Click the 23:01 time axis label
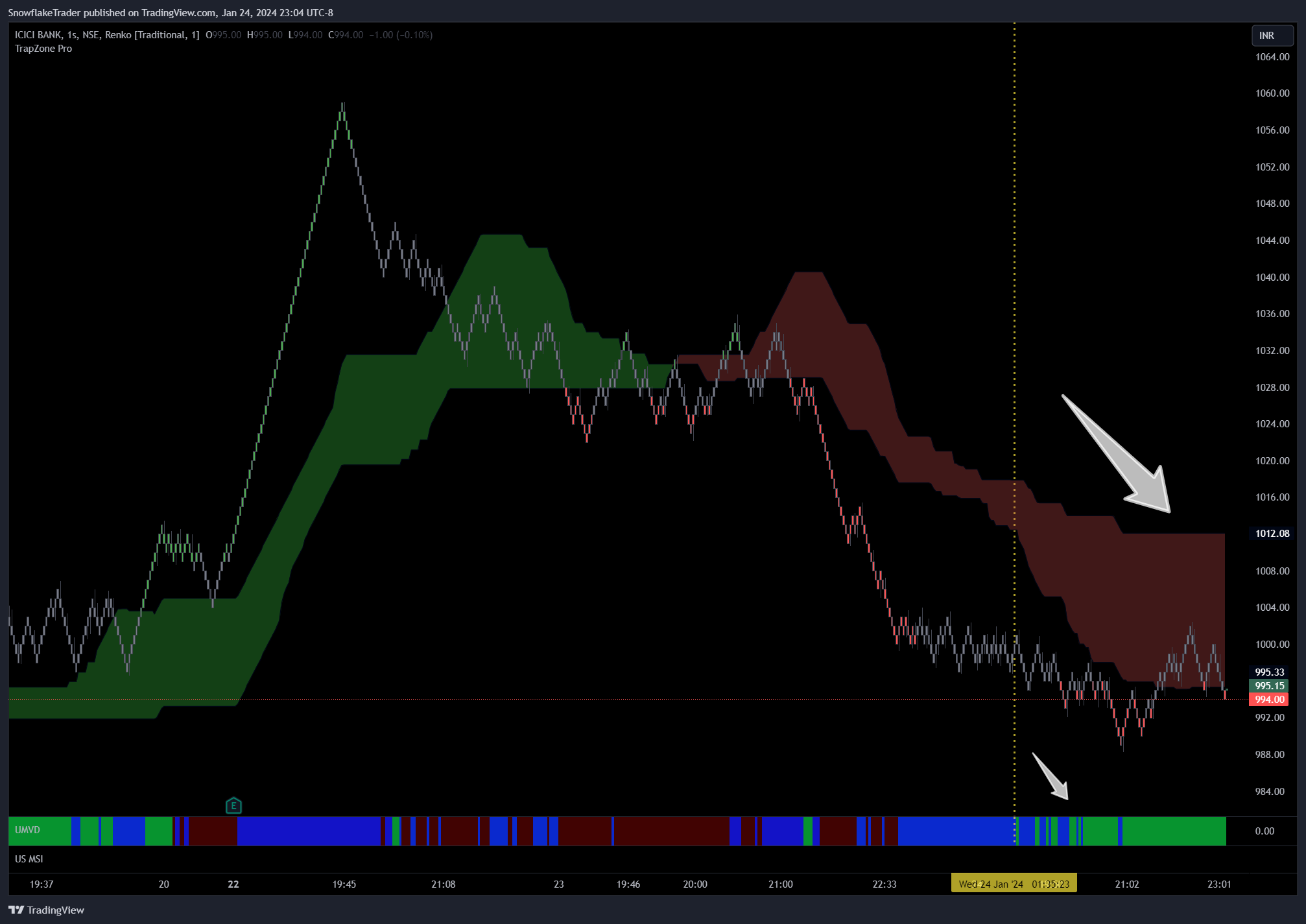 coord(1219,884)
